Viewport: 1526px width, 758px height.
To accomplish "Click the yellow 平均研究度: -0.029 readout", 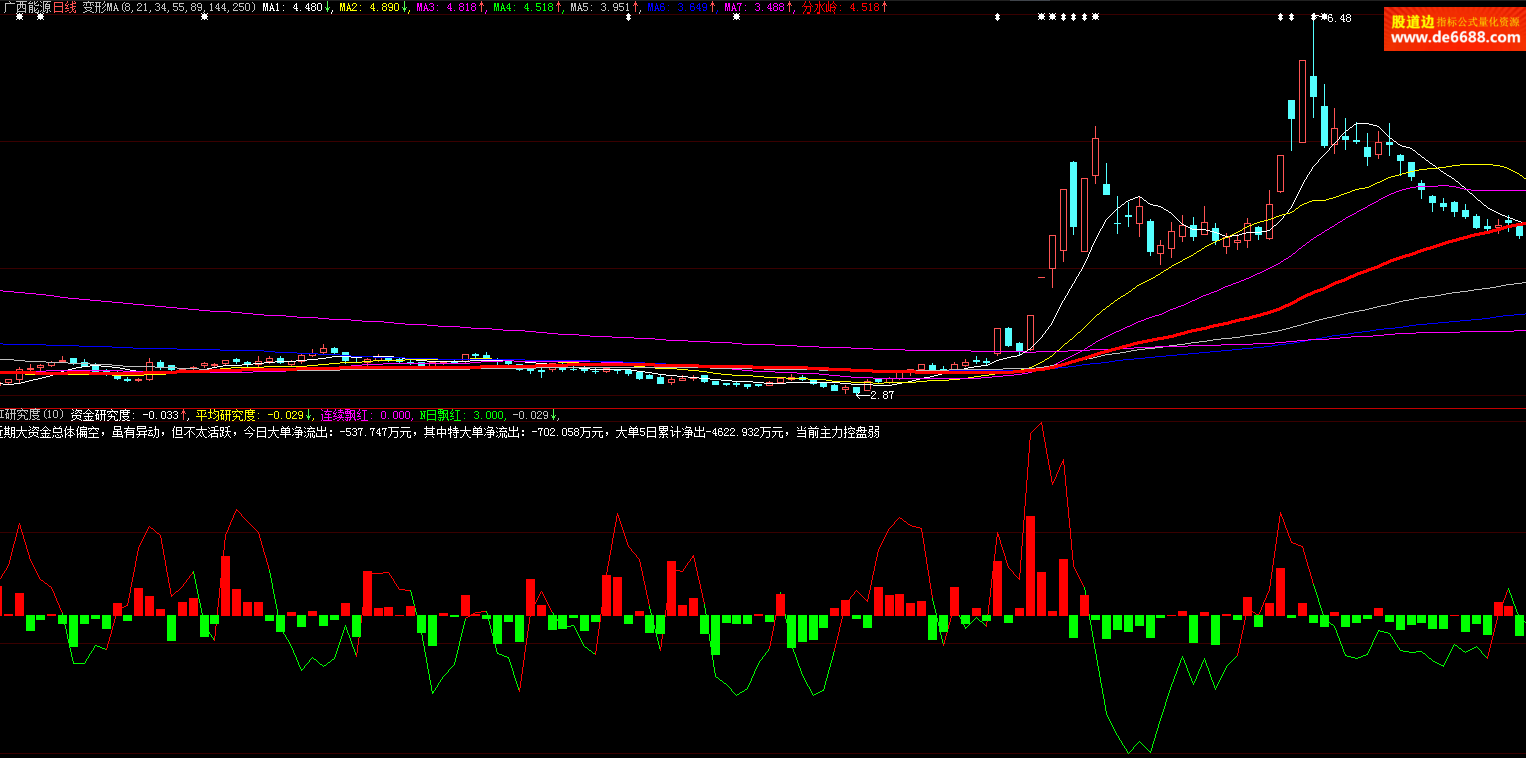I will pos(252,414).
